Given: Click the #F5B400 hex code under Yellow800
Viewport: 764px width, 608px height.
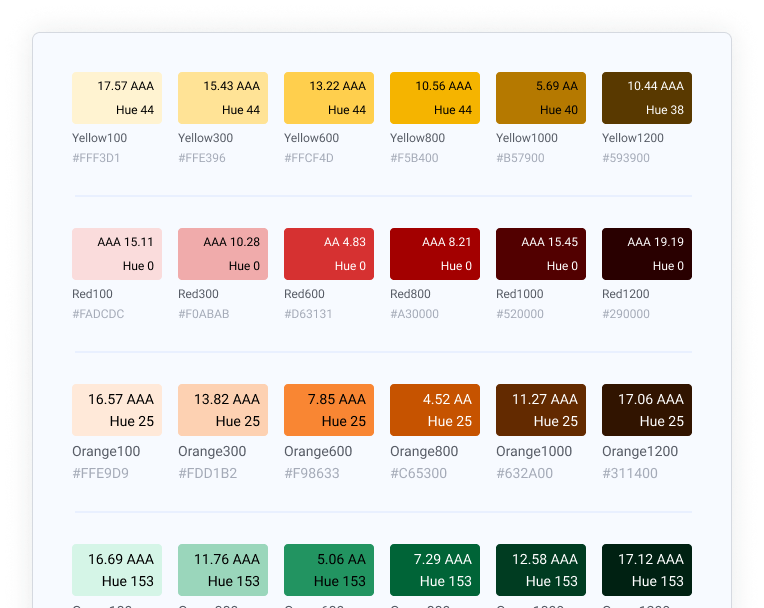Looking at the screenshot, I should point(414,158).
